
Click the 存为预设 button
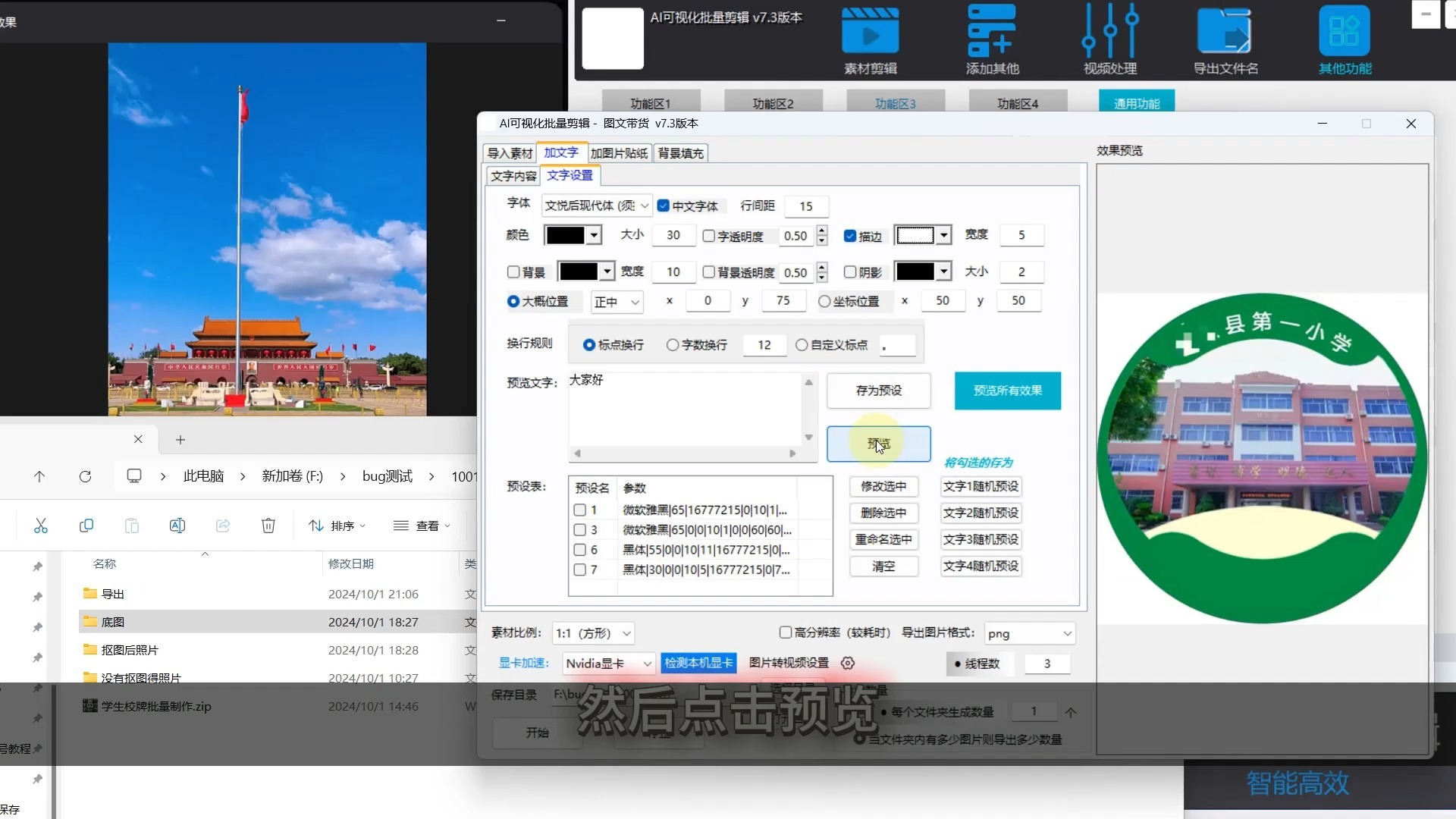click(878, 391)
